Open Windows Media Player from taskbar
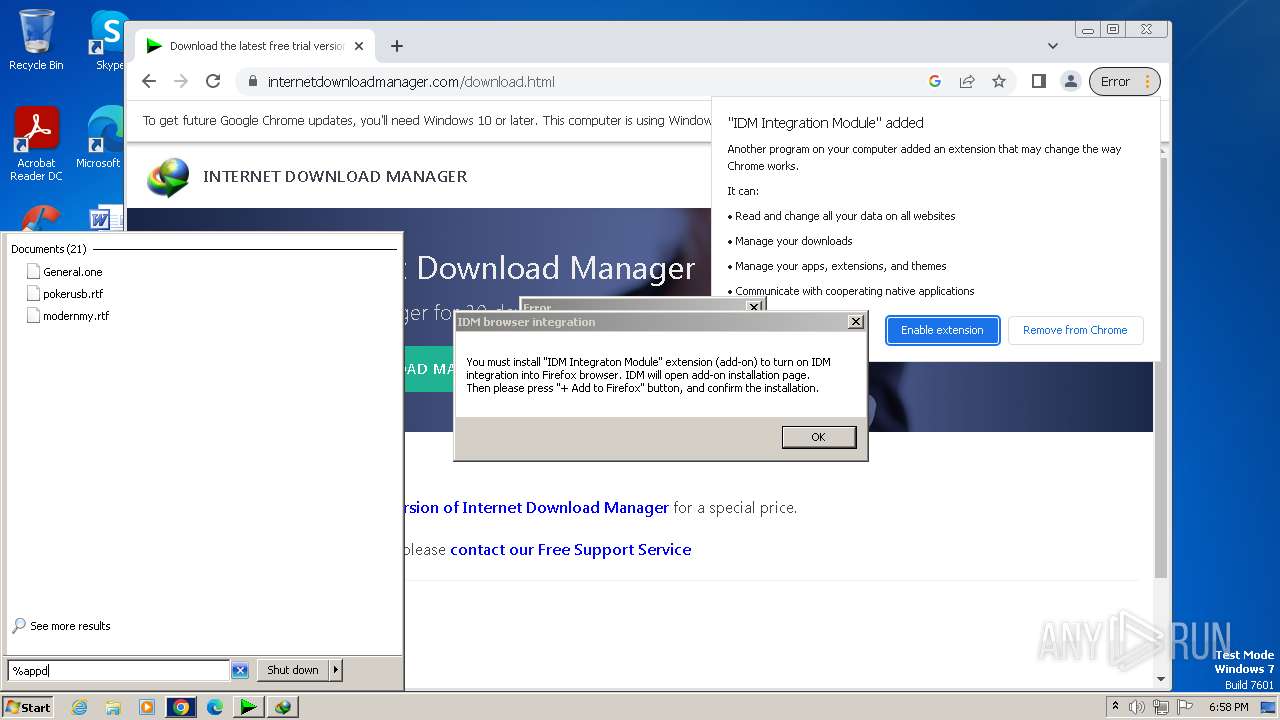This screenshot has width=1280, height=720. click(x=147, y=707)
